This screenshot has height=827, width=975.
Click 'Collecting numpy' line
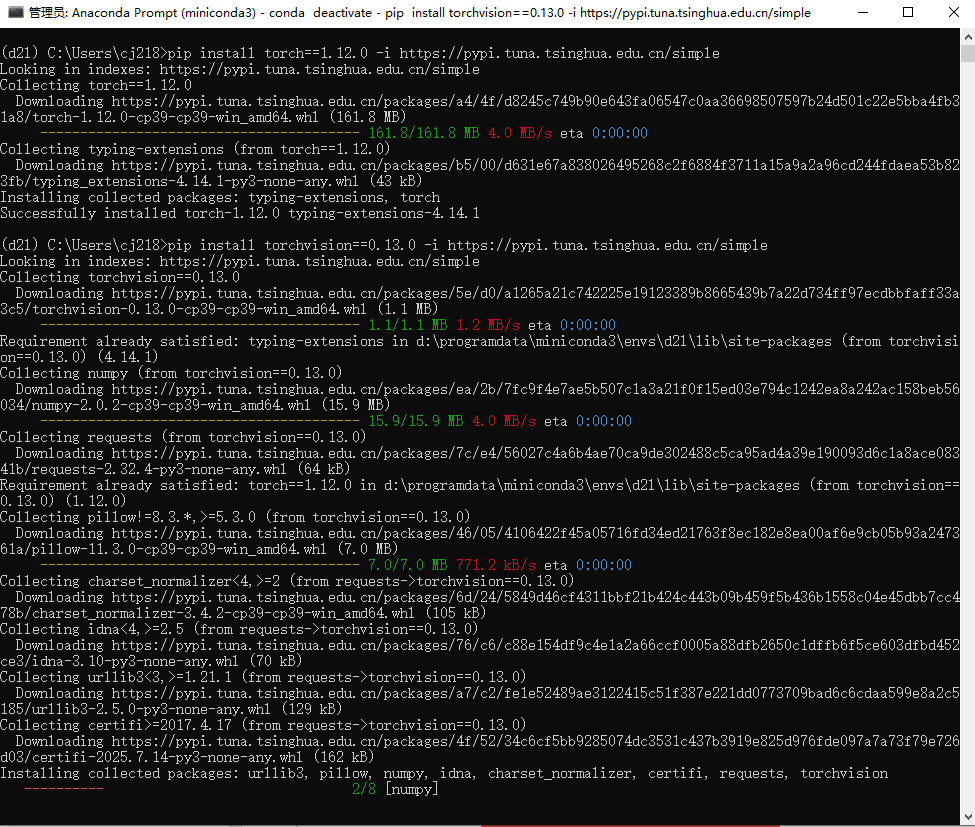tap(171, 373)
